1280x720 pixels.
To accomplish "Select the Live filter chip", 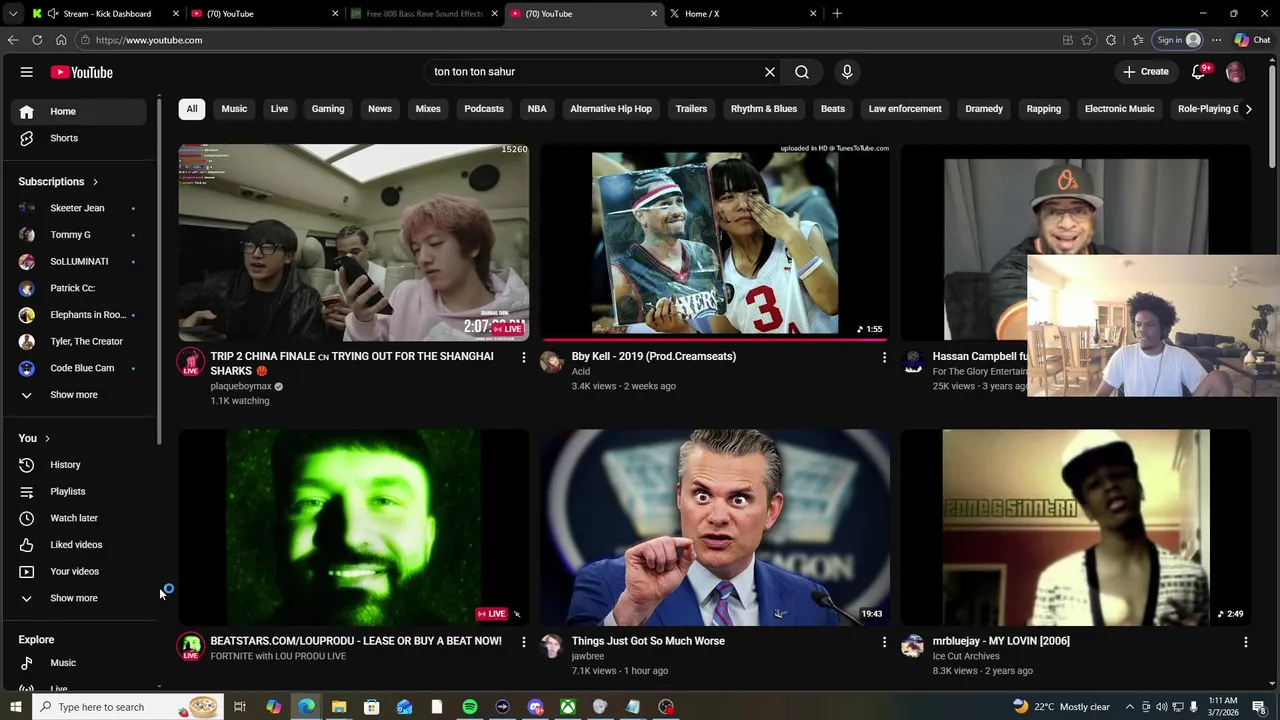I will click(279, 109).
